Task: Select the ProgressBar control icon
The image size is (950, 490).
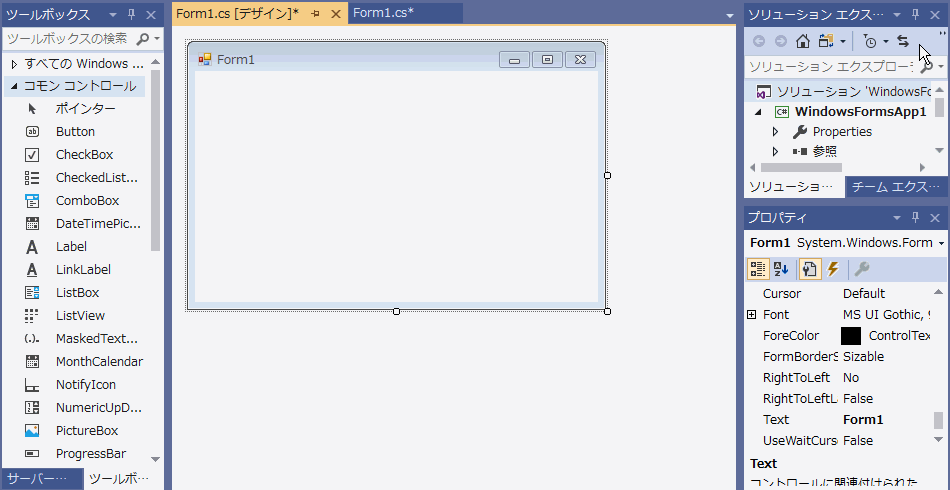Action: [32, 454]
